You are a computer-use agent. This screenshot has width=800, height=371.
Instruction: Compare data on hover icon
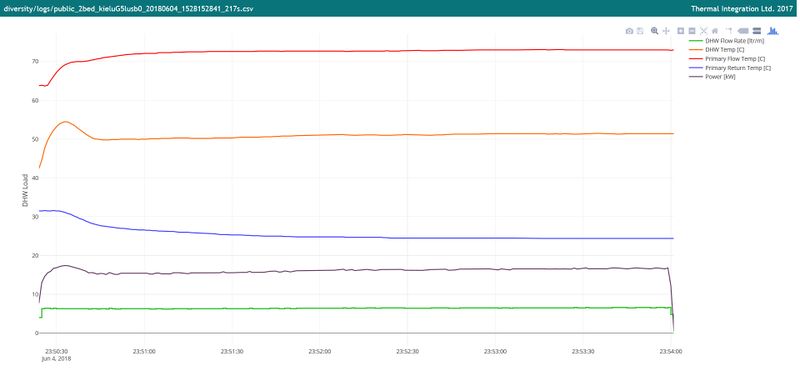click(x=757, y=31)
